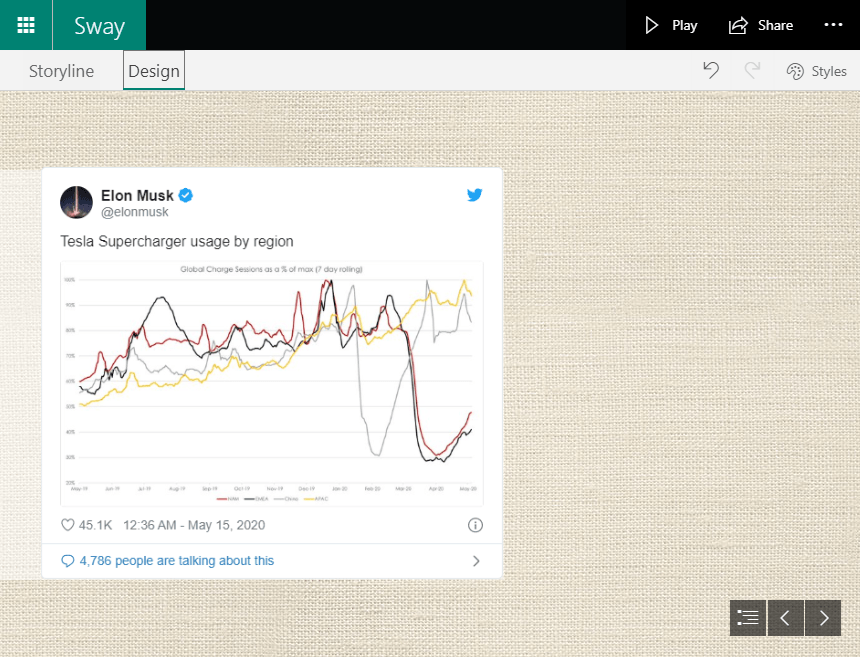
Task: Open the Share options
Action: point(761,25)
